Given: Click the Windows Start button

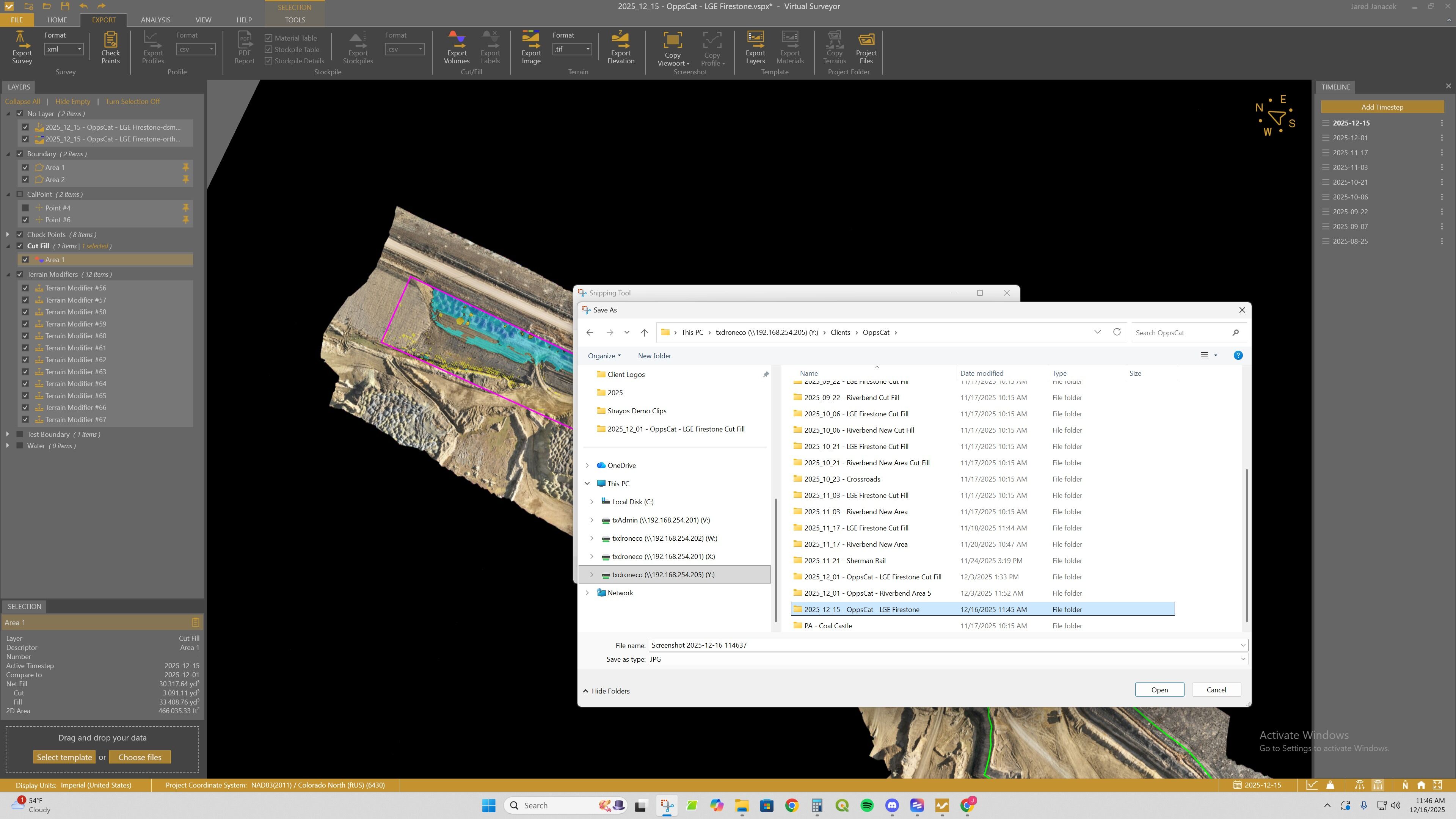Looking at the screenshot, I should [488, 805].
